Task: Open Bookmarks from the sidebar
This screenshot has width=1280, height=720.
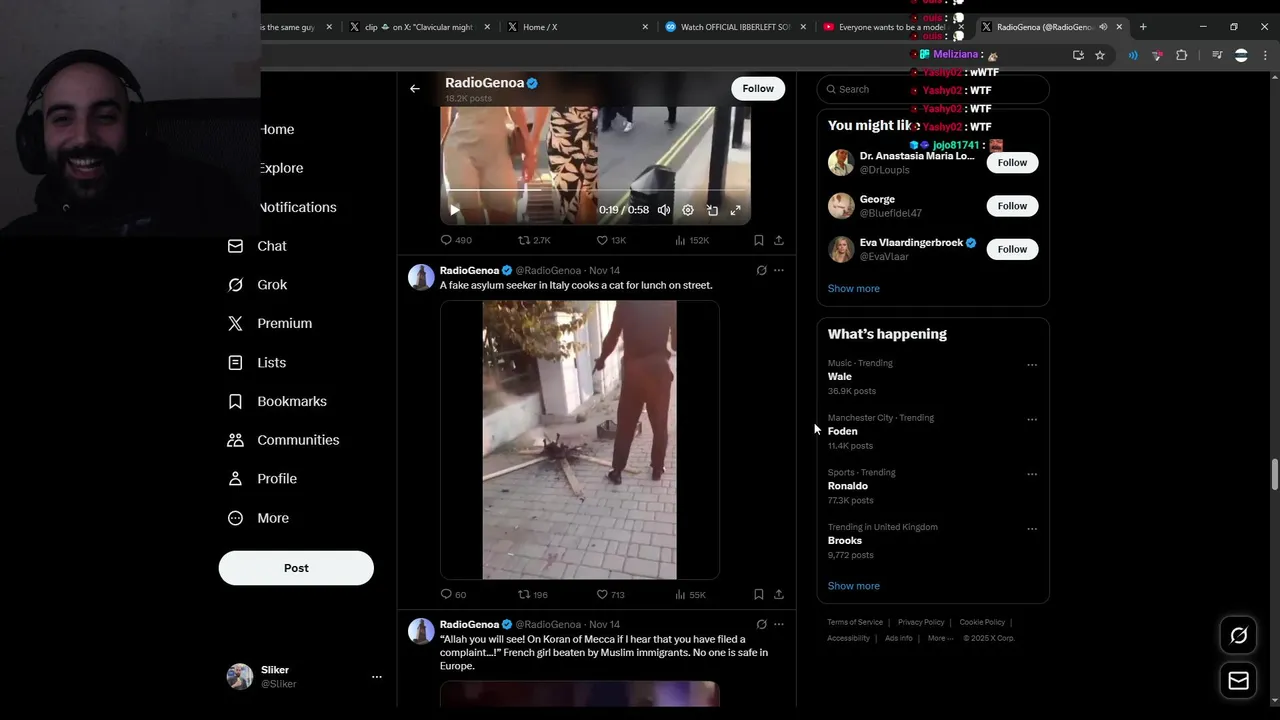Action: pyautogui.click(x=278, y=401)
